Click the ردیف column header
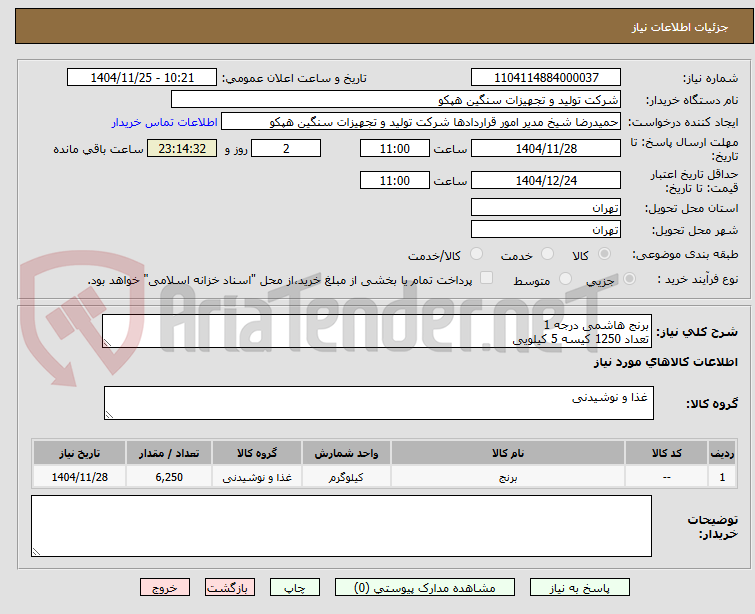This screenshot has width=755, height=614. point(722,453)
